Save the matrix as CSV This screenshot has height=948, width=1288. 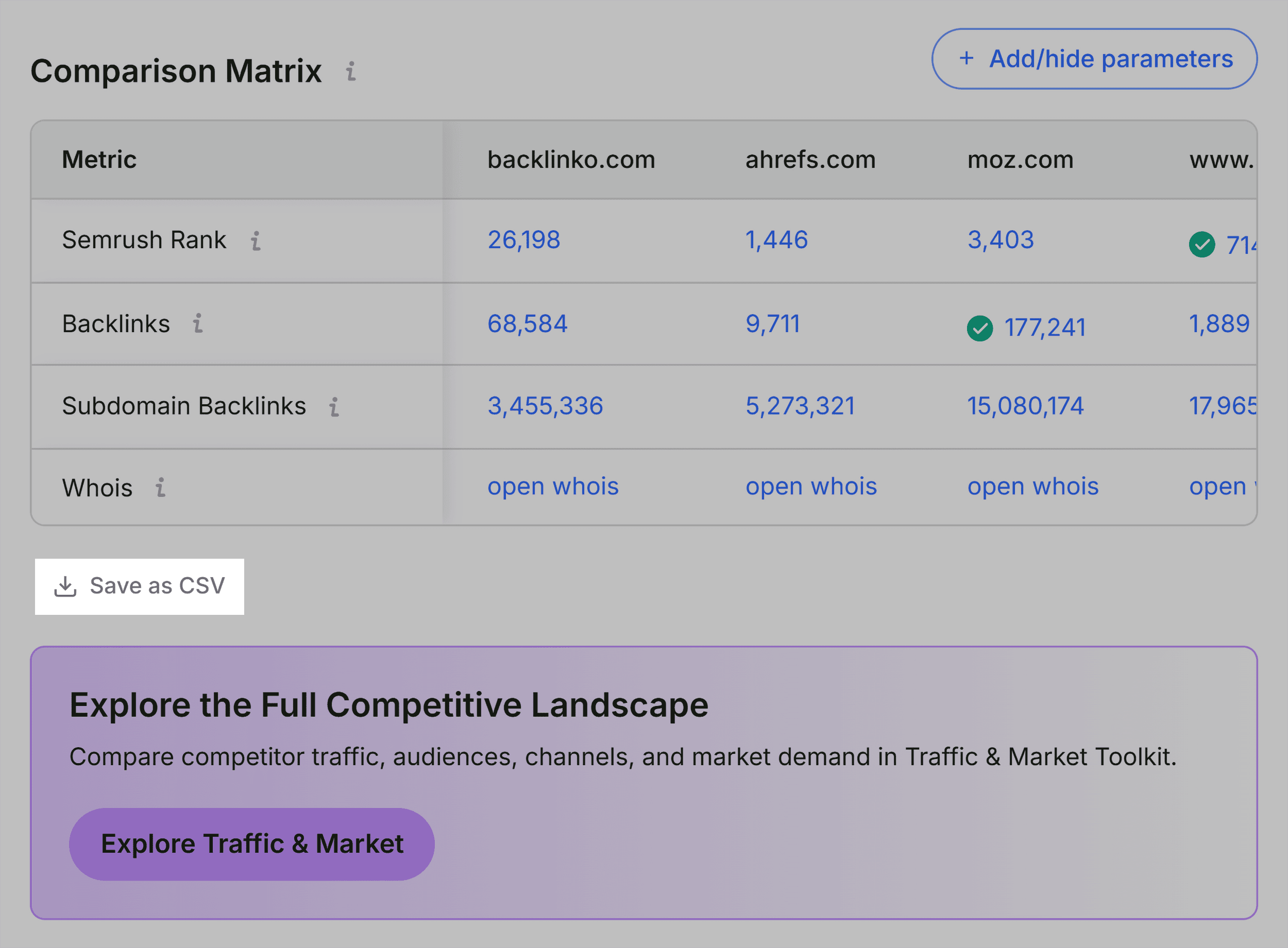point(140,587)
